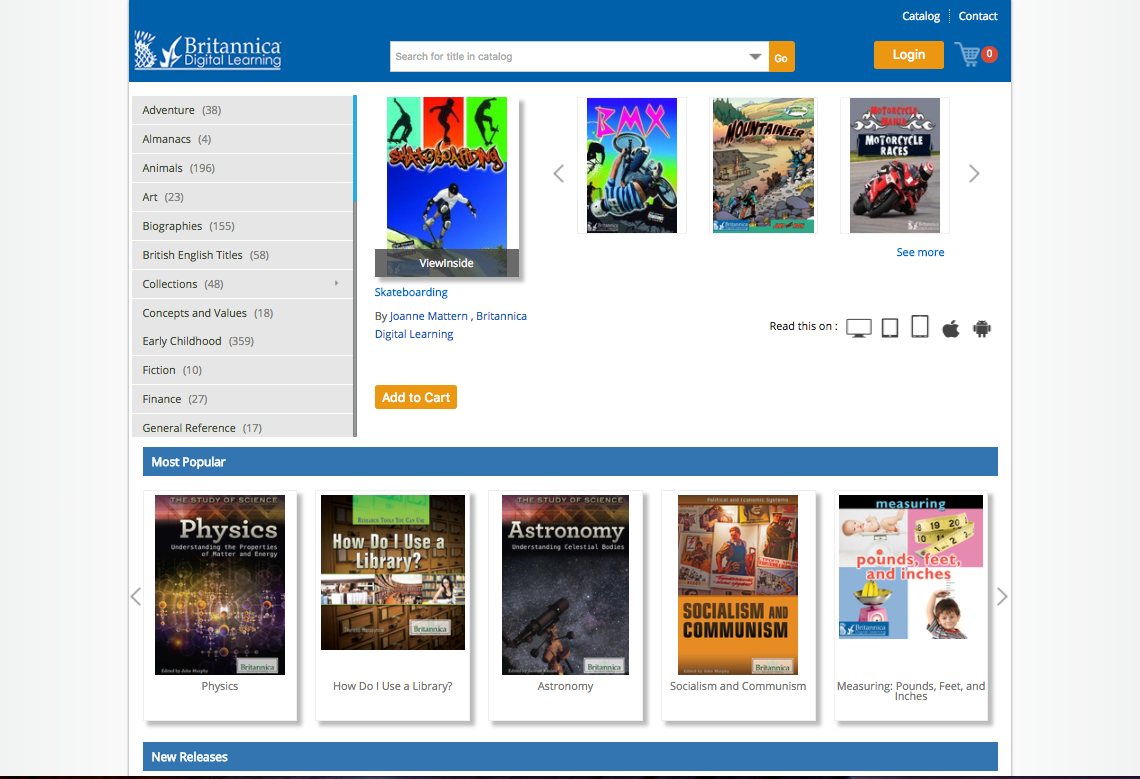The image size is (1140, 779).
Task: Click the See more link
Action: [x=920, y=252]
